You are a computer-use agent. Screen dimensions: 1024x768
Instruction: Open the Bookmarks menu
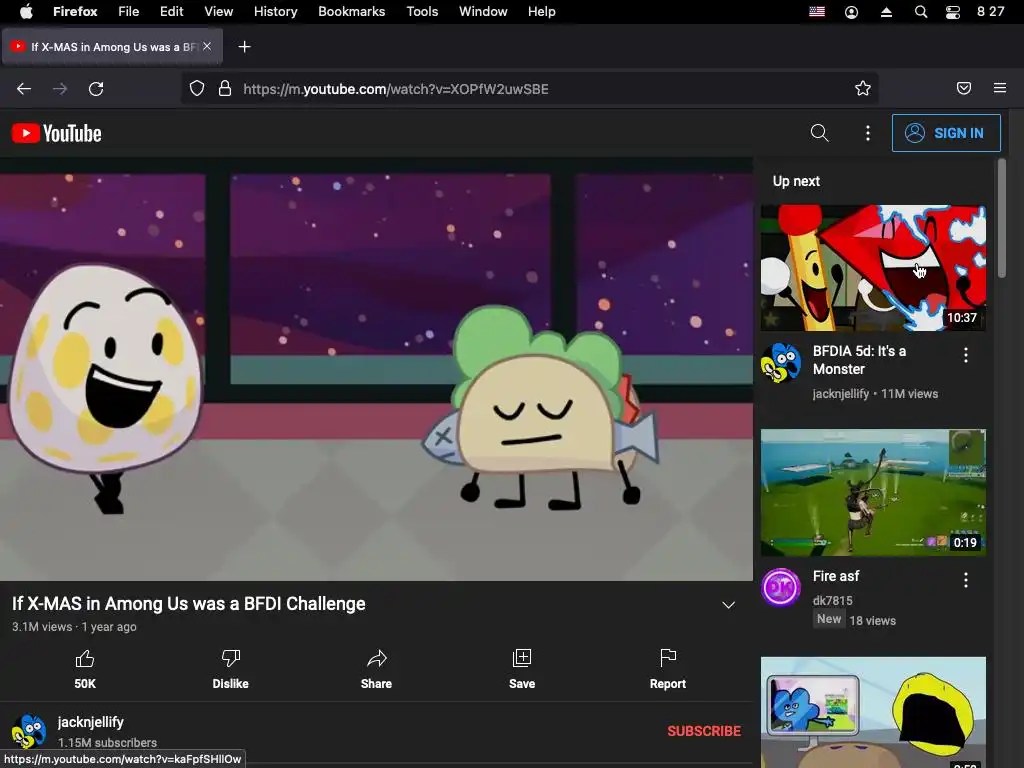(x=351, y=11)
